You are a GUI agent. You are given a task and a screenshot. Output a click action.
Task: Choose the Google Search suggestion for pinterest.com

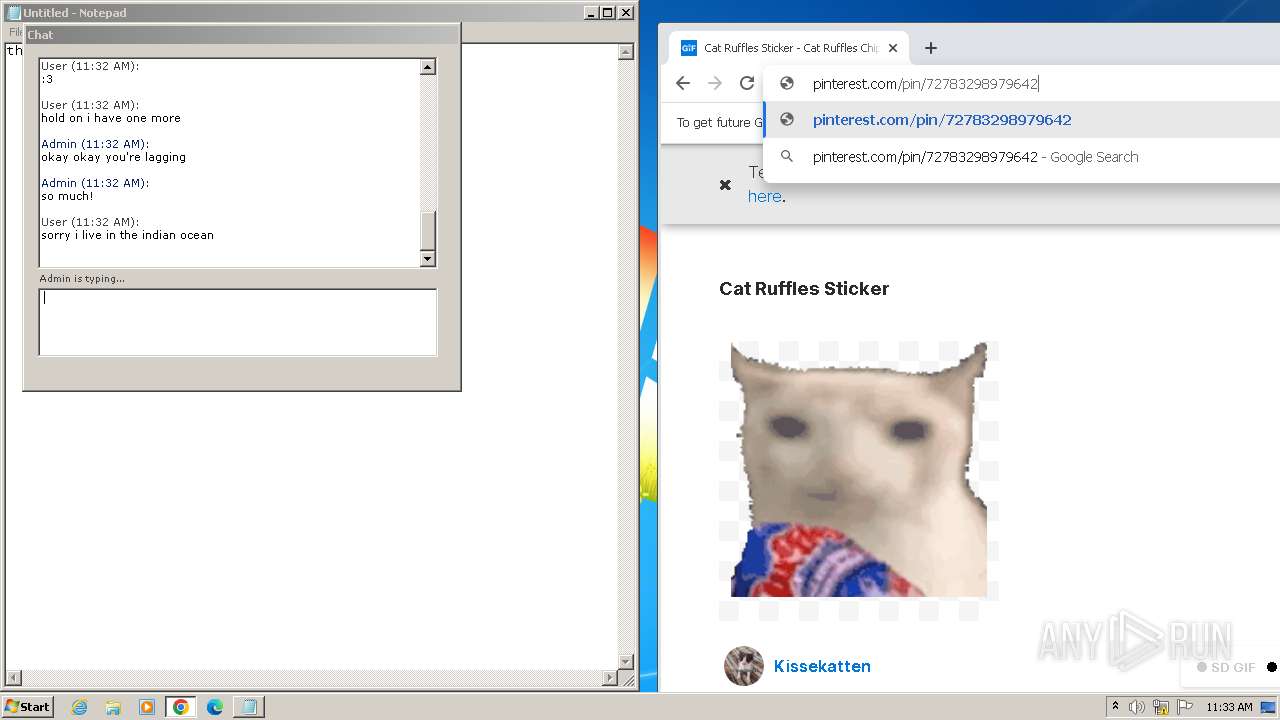[1022, 157]
